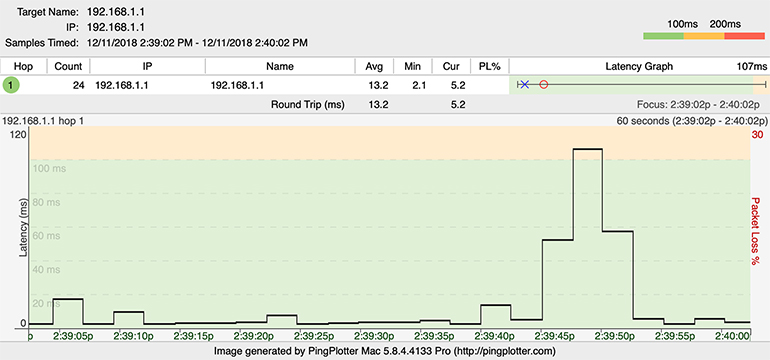Click the 80 ms gridline label
Image resolution: width=770 pixels, height=360 pixels.
47,202
